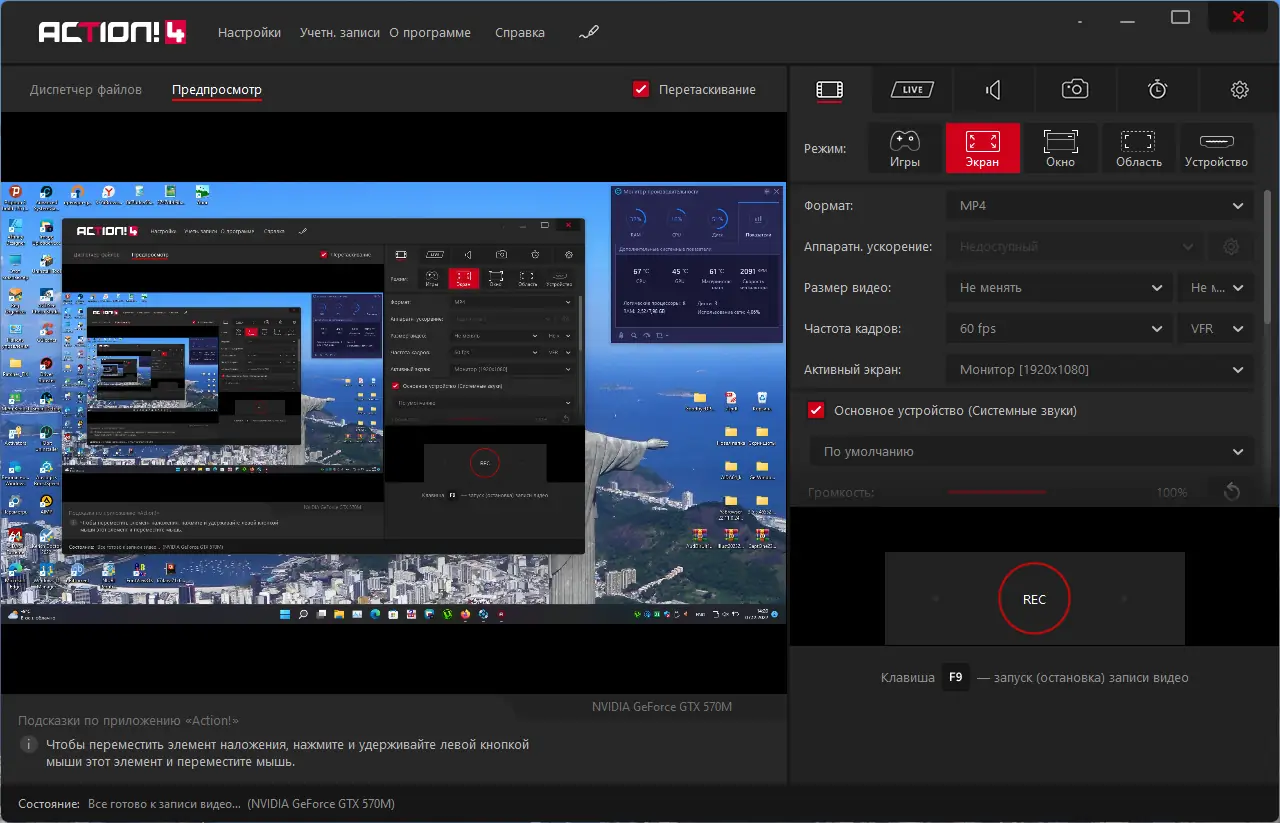Open the Настройки menu
Image resolution: width=1280 pixels, height=823 pixels.
click(x=249, y=32)
